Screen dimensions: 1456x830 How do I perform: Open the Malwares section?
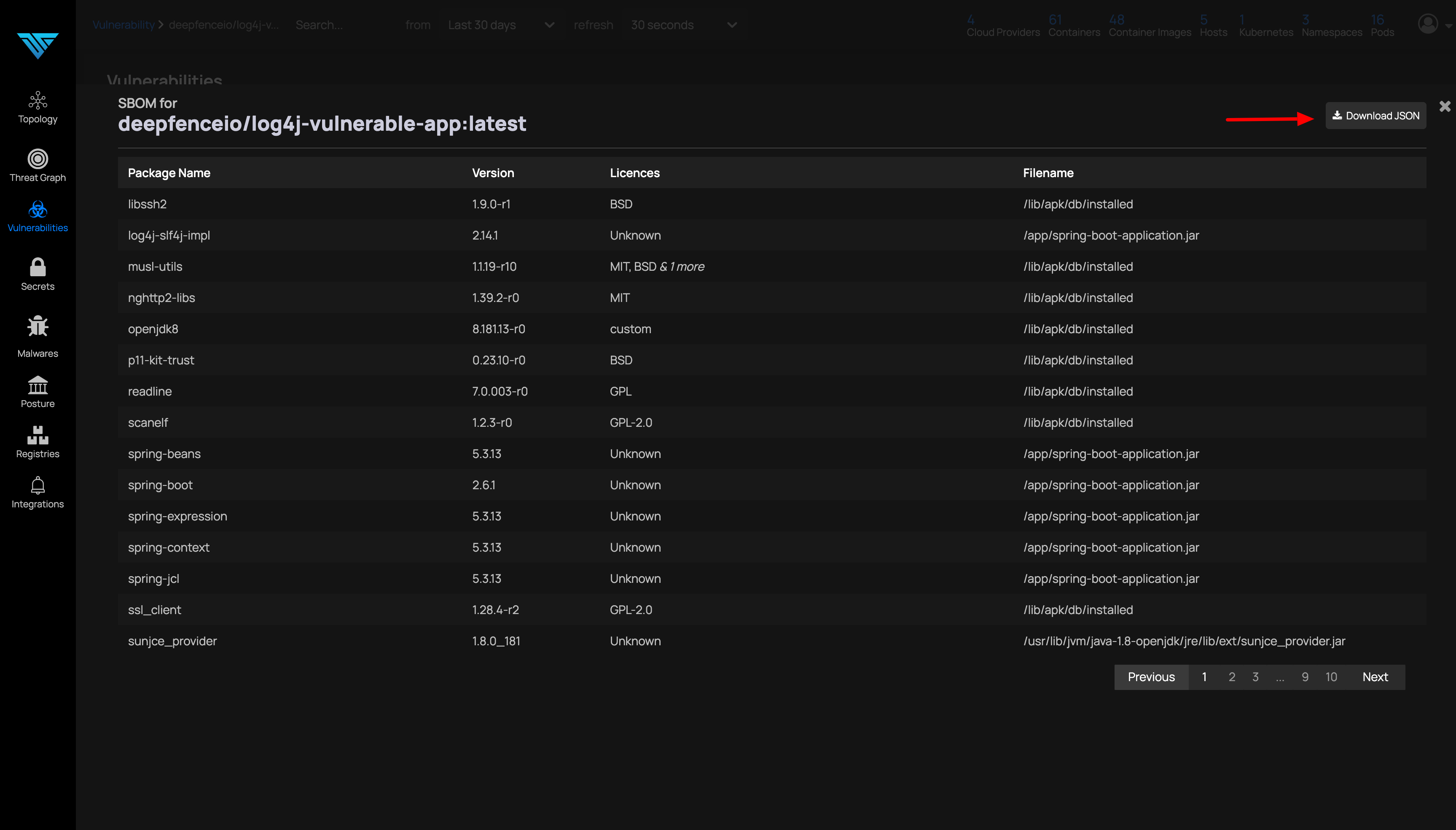tap(37, 336)
